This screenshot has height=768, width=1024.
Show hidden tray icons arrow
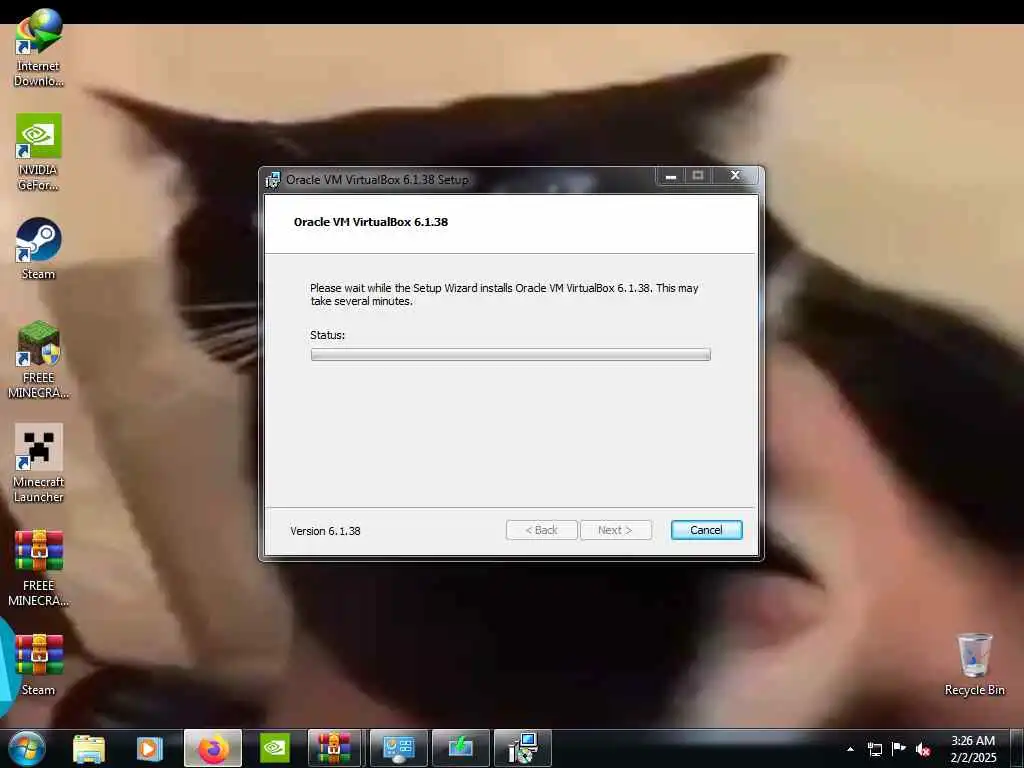tap(850, 749)
